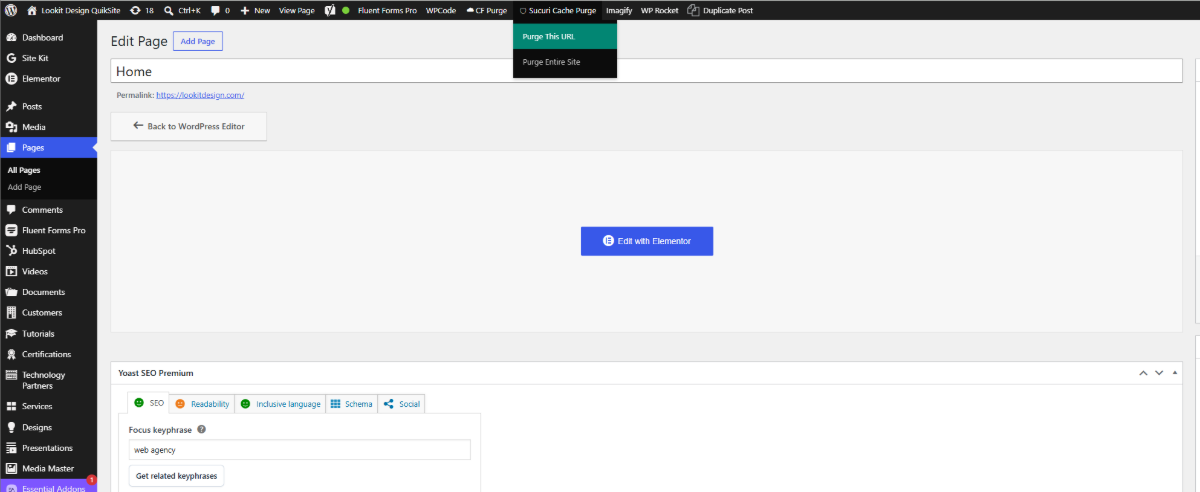Viewport: 1200px width, 492px height.
Task: Open Site Kit in sidebar
Action: pos(48,58)
